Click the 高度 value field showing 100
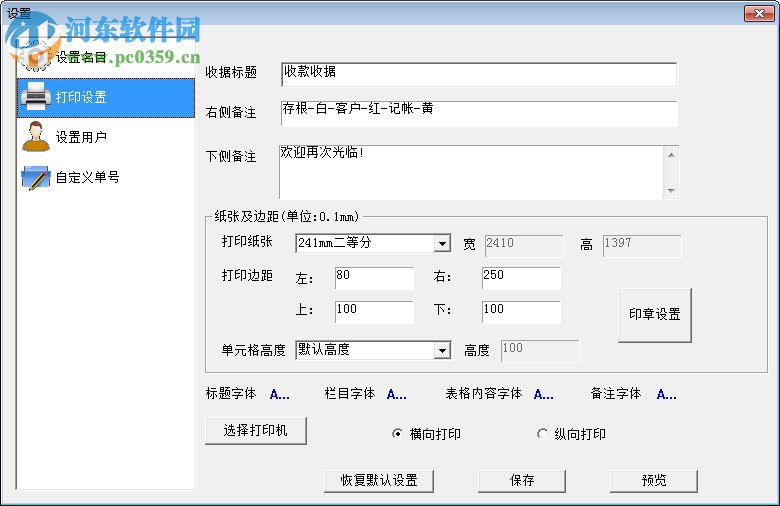Image resolution: width=780 pixels, height=506 pixels. [x=540, y=351]
